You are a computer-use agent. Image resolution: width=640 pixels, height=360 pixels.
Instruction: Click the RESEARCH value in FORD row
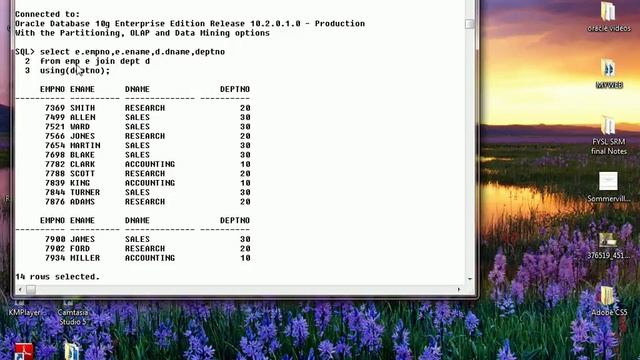tap(145, 249)
